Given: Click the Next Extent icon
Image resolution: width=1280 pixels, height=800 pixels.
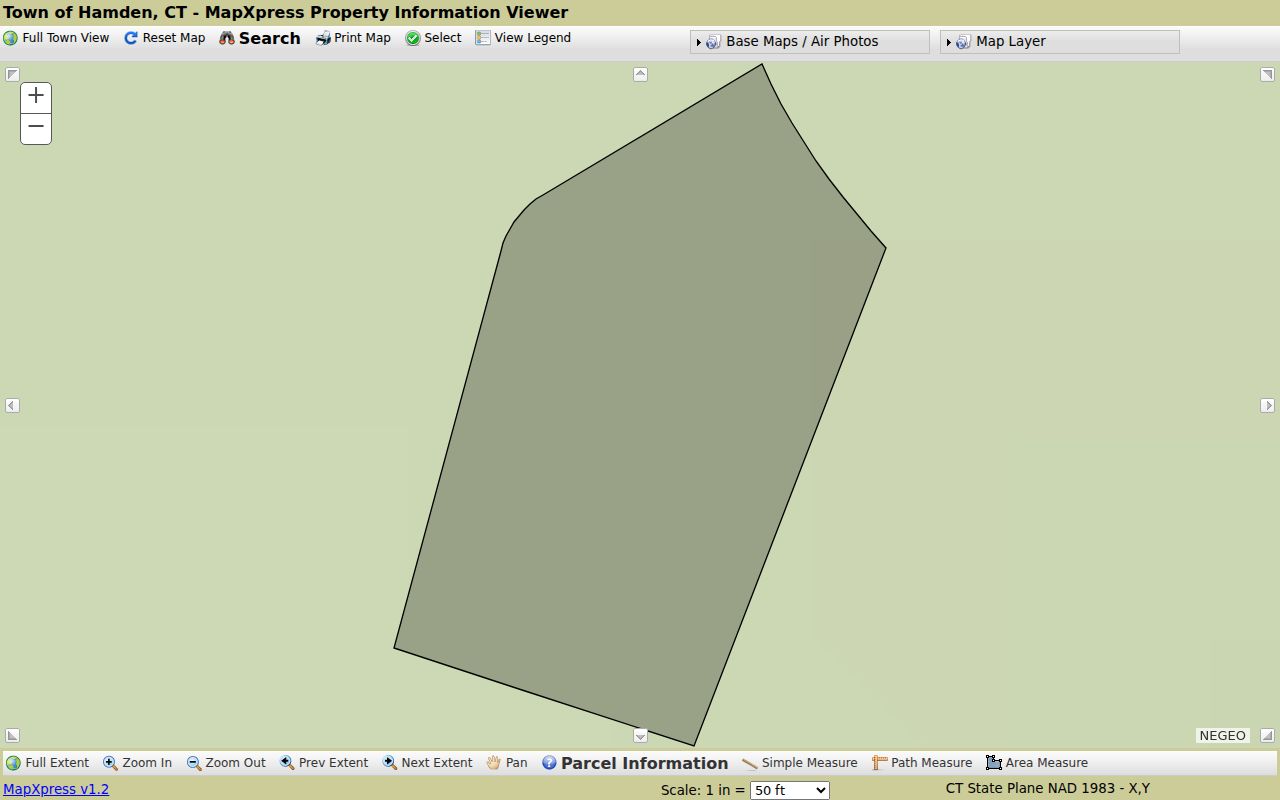Looking at the screenshot, I should pos(390,763).
